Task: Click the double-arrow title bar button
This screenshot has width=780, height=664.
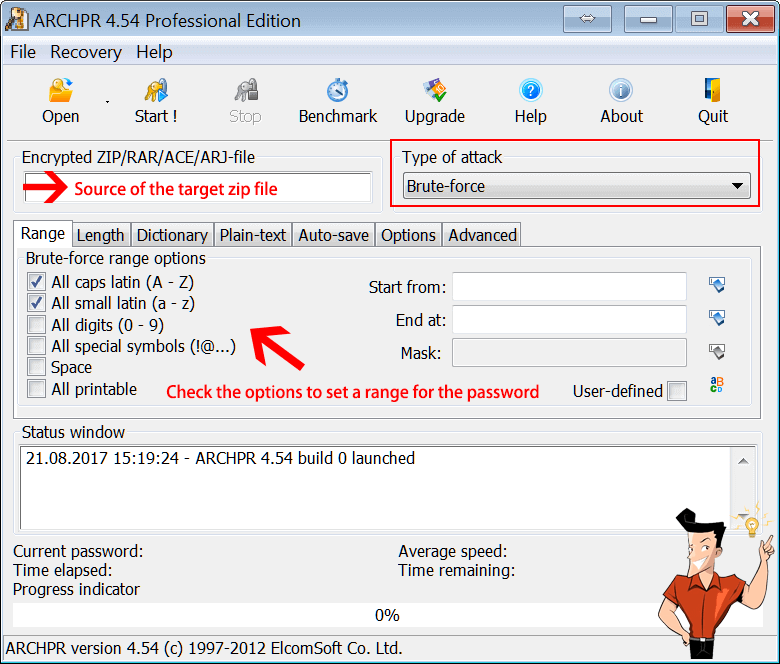Action: pyautogui.click(x=587, y=19)
